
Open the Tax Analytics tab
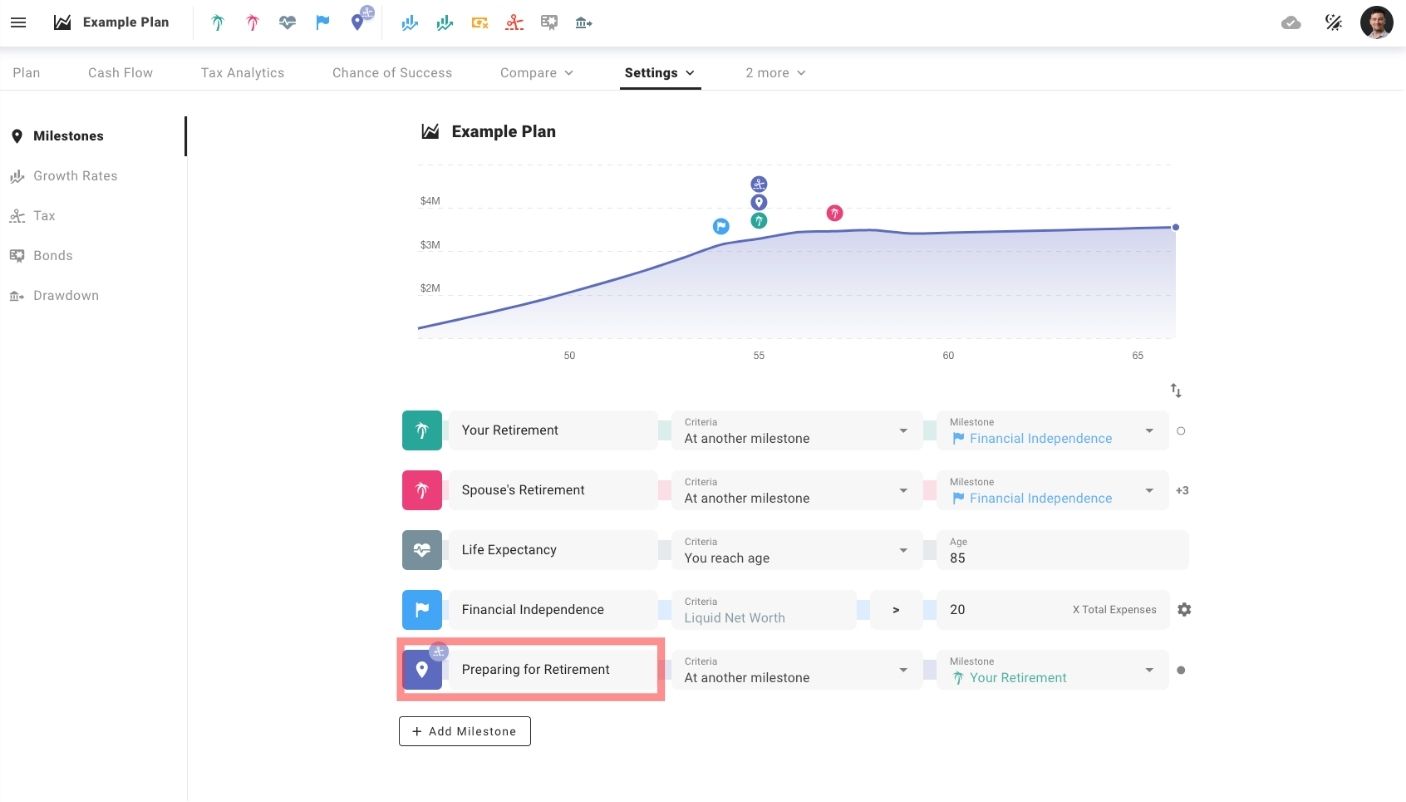coord(242,73)
